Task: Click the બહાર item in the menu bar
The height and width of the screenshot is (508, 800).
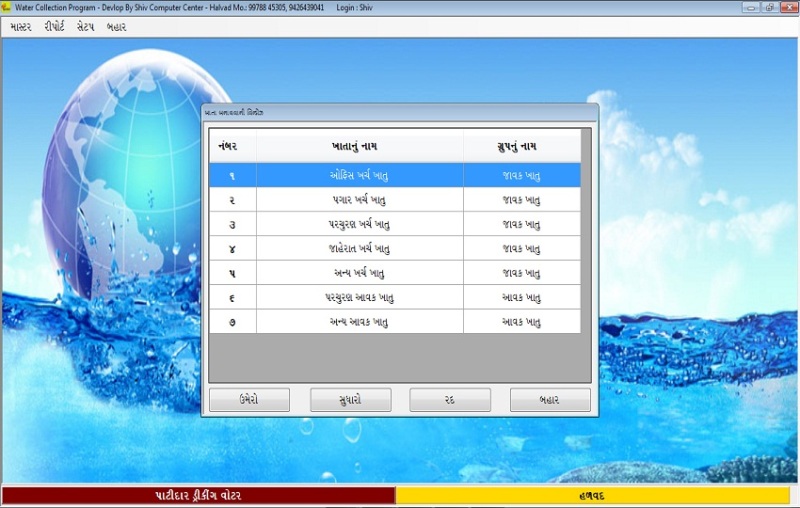Action: pos(117,27)
